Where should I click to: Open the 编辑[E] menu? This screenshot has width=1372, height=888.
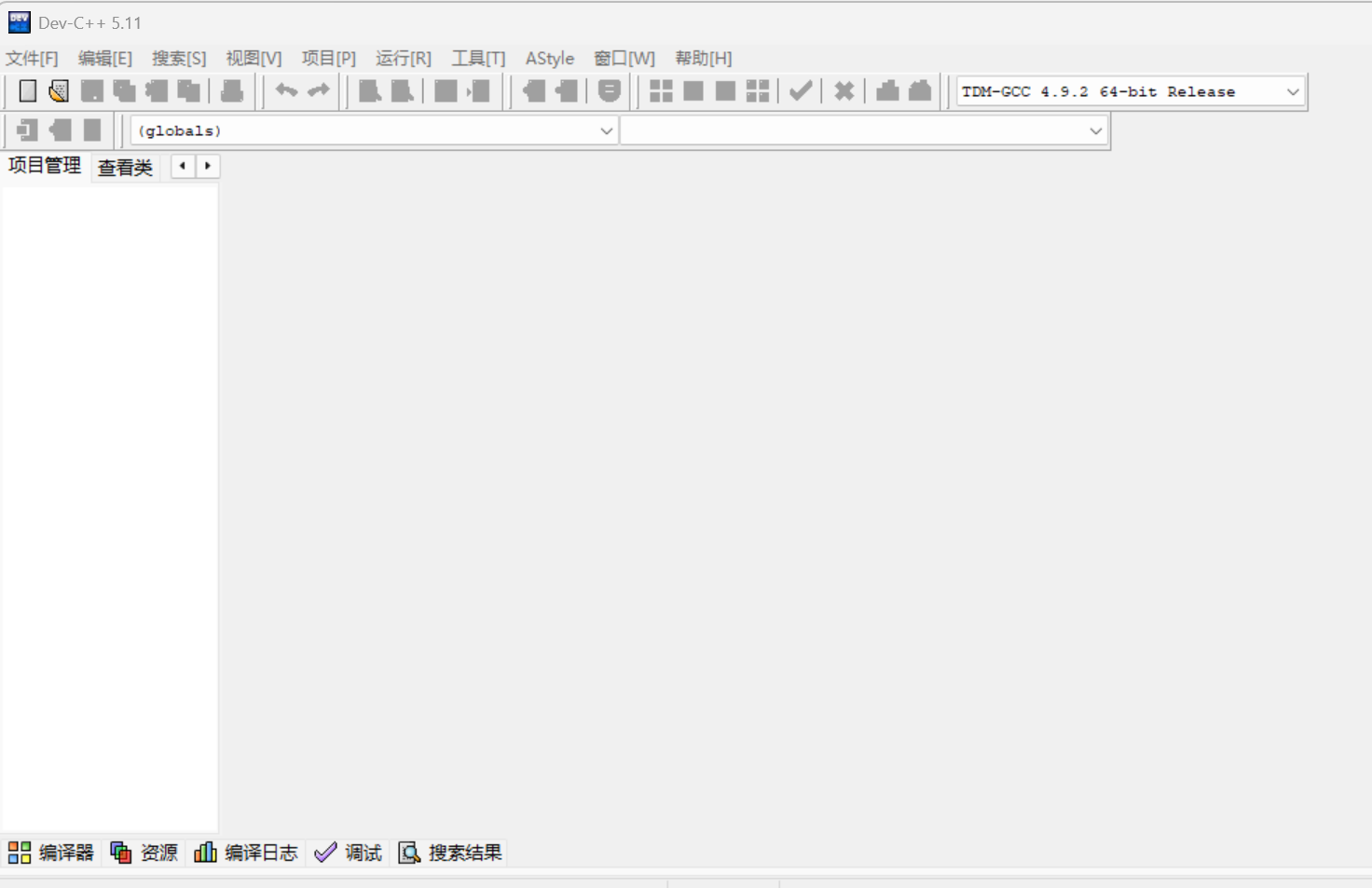105,59
